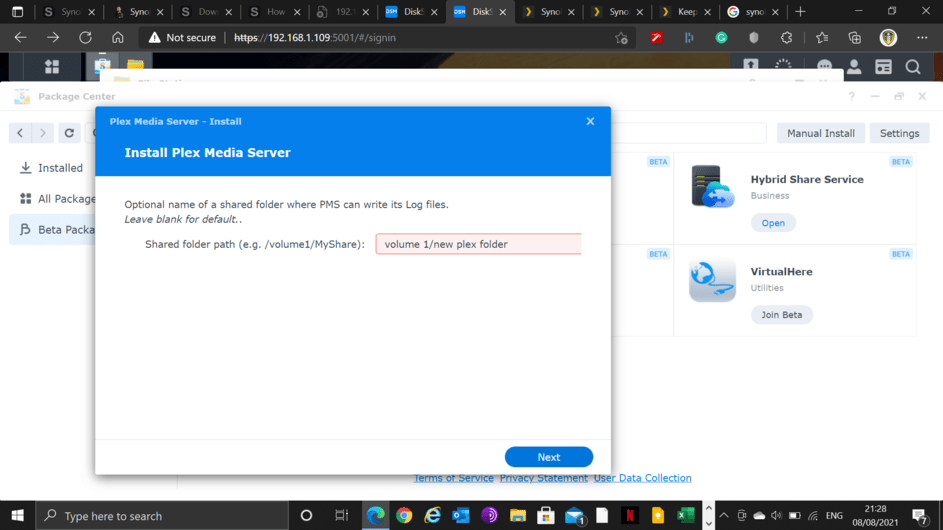Open Chrome from the Windows taskbar
Viewport: 943px width, 530px height.
[x=404, y=516]
